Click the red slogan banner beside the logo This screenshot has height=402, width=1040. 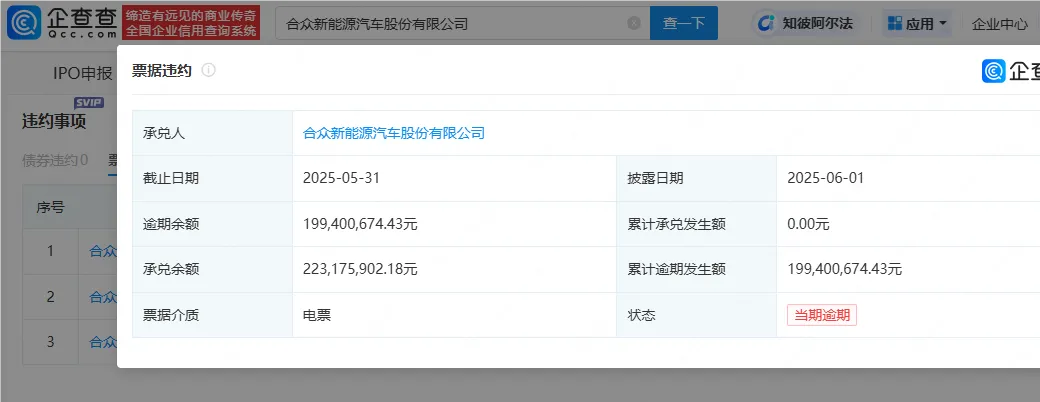[x=193, y=23]
